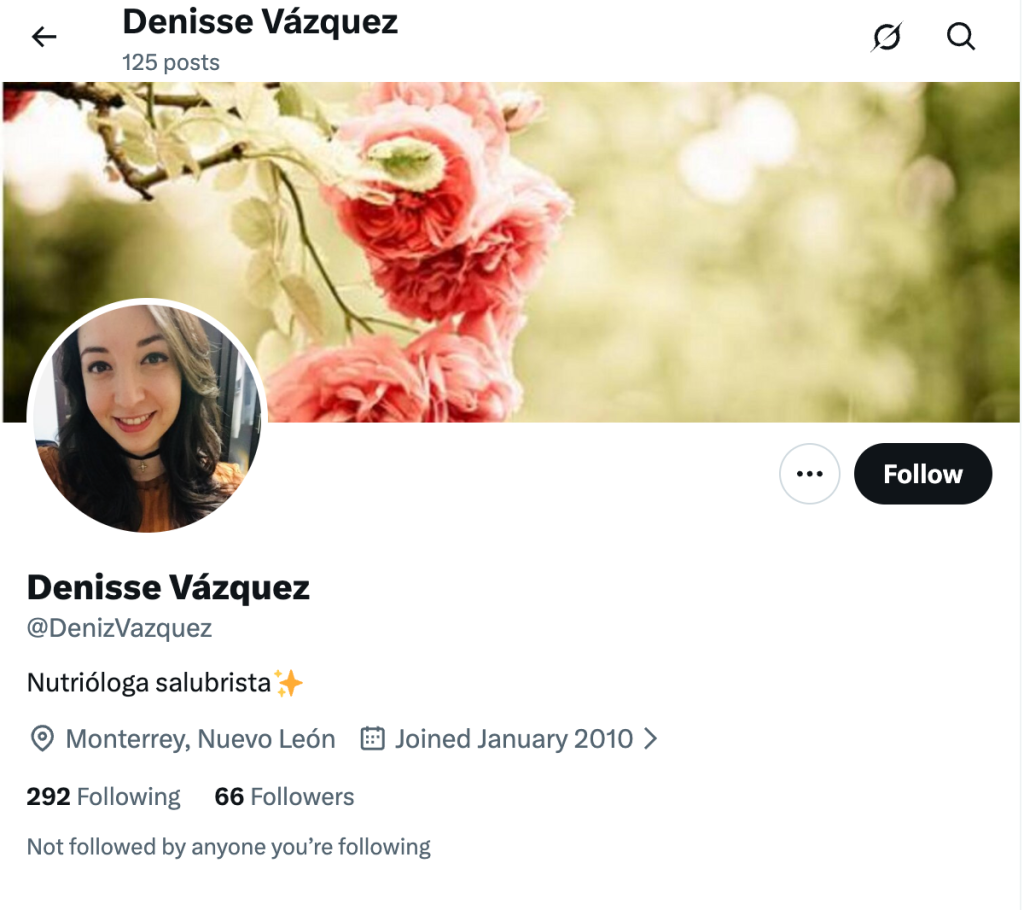
Task: Click the 125 posts count
Action: point(171,62)
